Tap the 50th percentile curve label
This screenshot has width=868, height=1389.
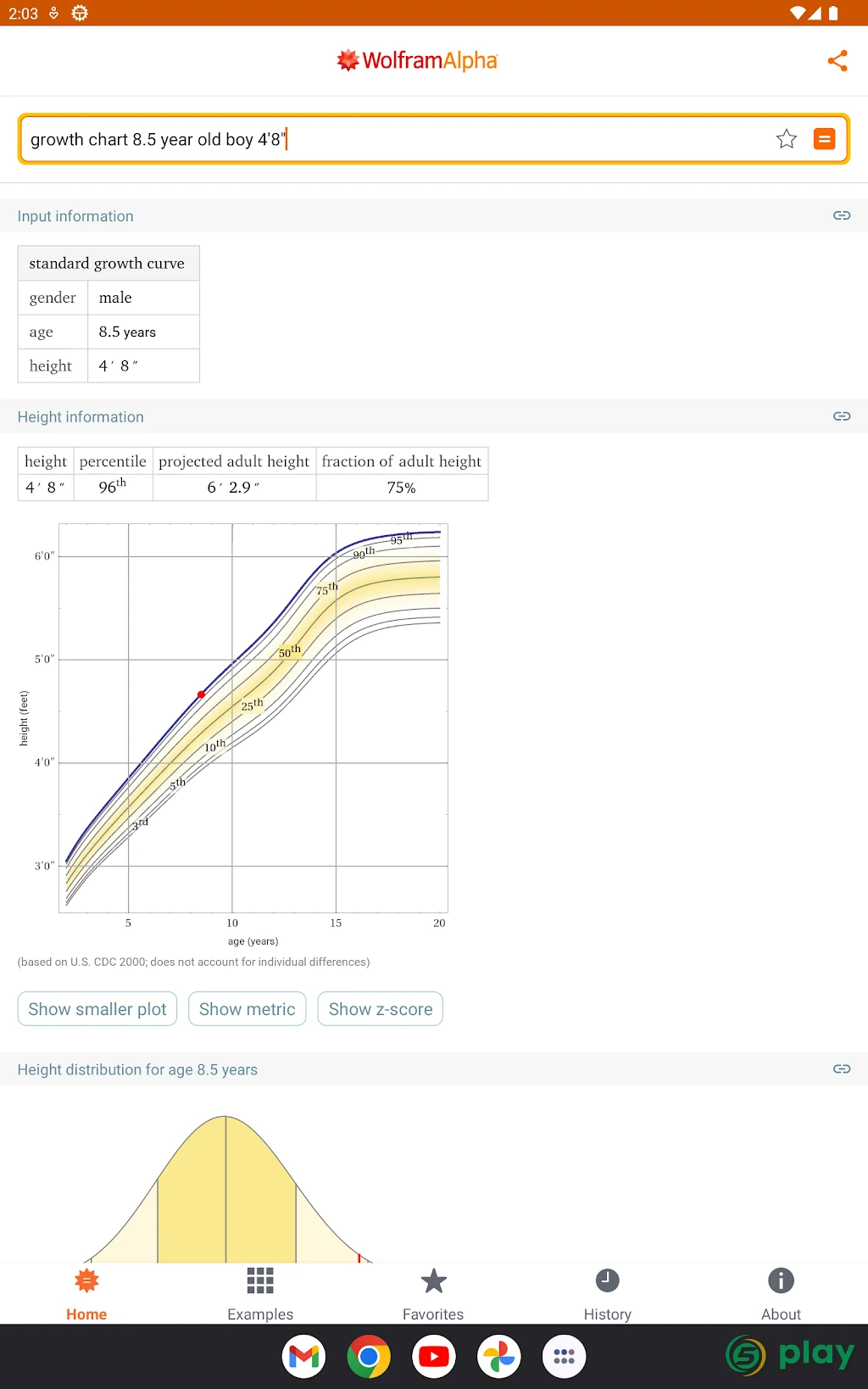(x=290, y=651)
